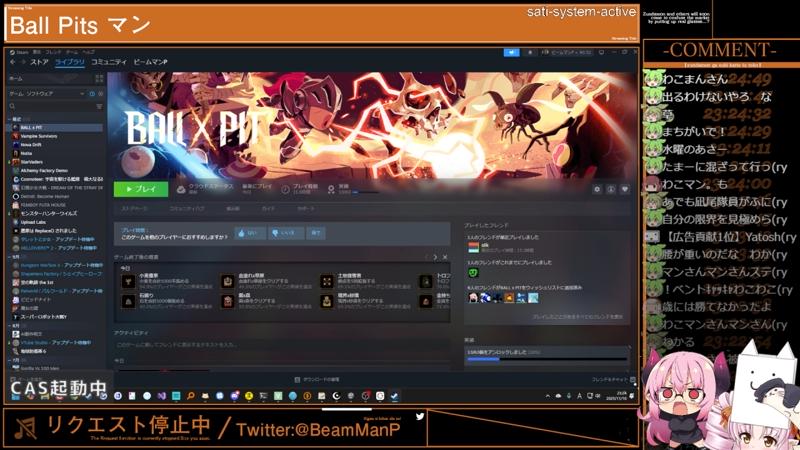Click the 石掘り achievement icon

[128, 301]
